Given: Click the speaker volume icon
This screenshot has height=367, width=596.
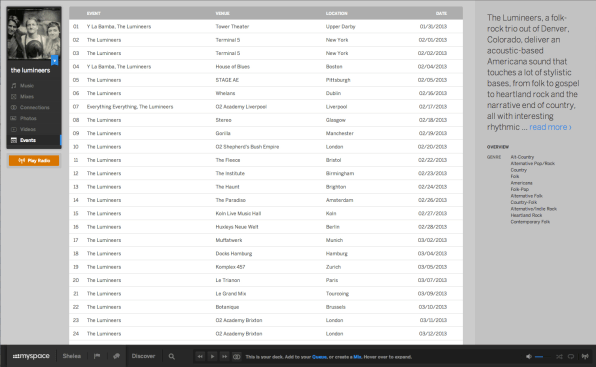Looking at the screenshot, I should click(529, 356).
